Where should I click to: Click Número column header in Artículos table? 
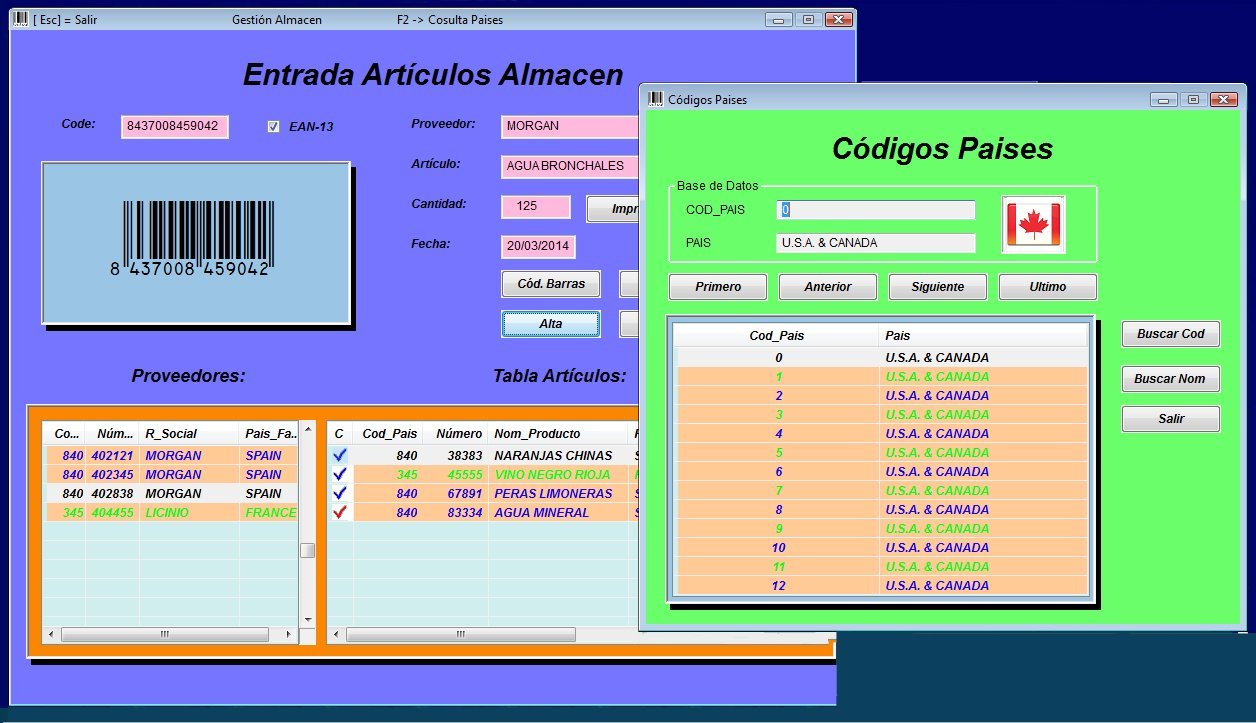(455, 434)
